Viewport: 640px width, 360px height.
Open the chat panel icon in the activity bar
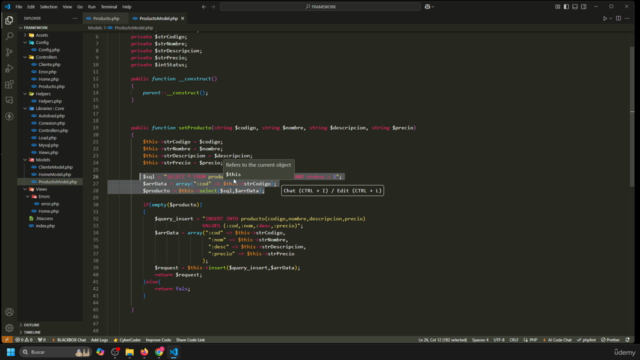[x=9, y=100]
